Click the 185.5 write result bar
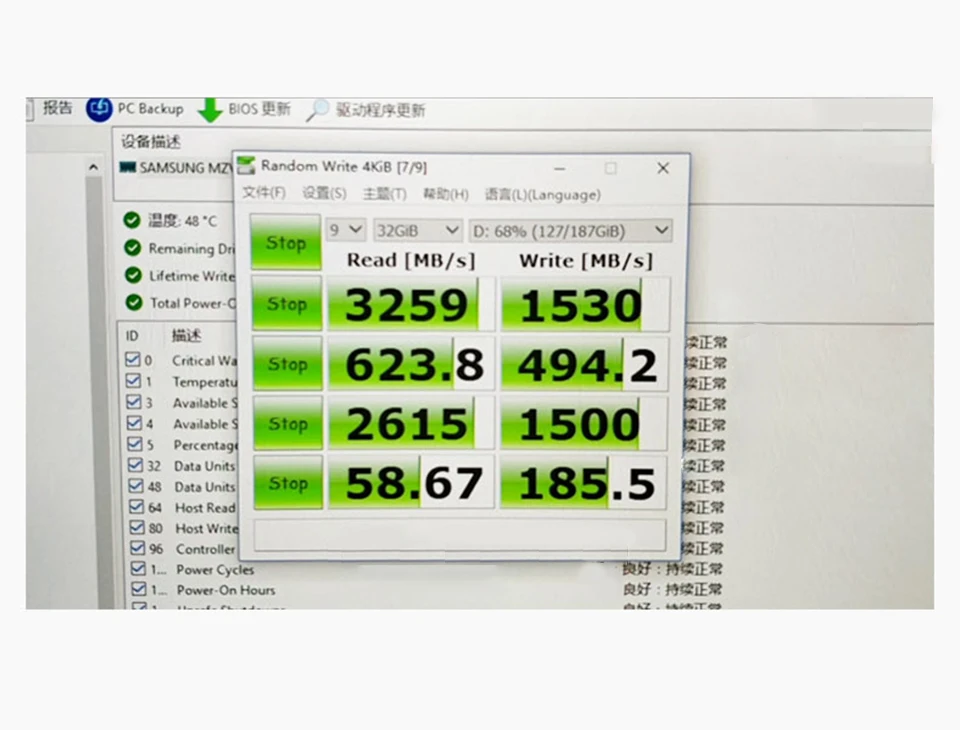This screenshot has width=960, height=730. [x=583, y=483]
